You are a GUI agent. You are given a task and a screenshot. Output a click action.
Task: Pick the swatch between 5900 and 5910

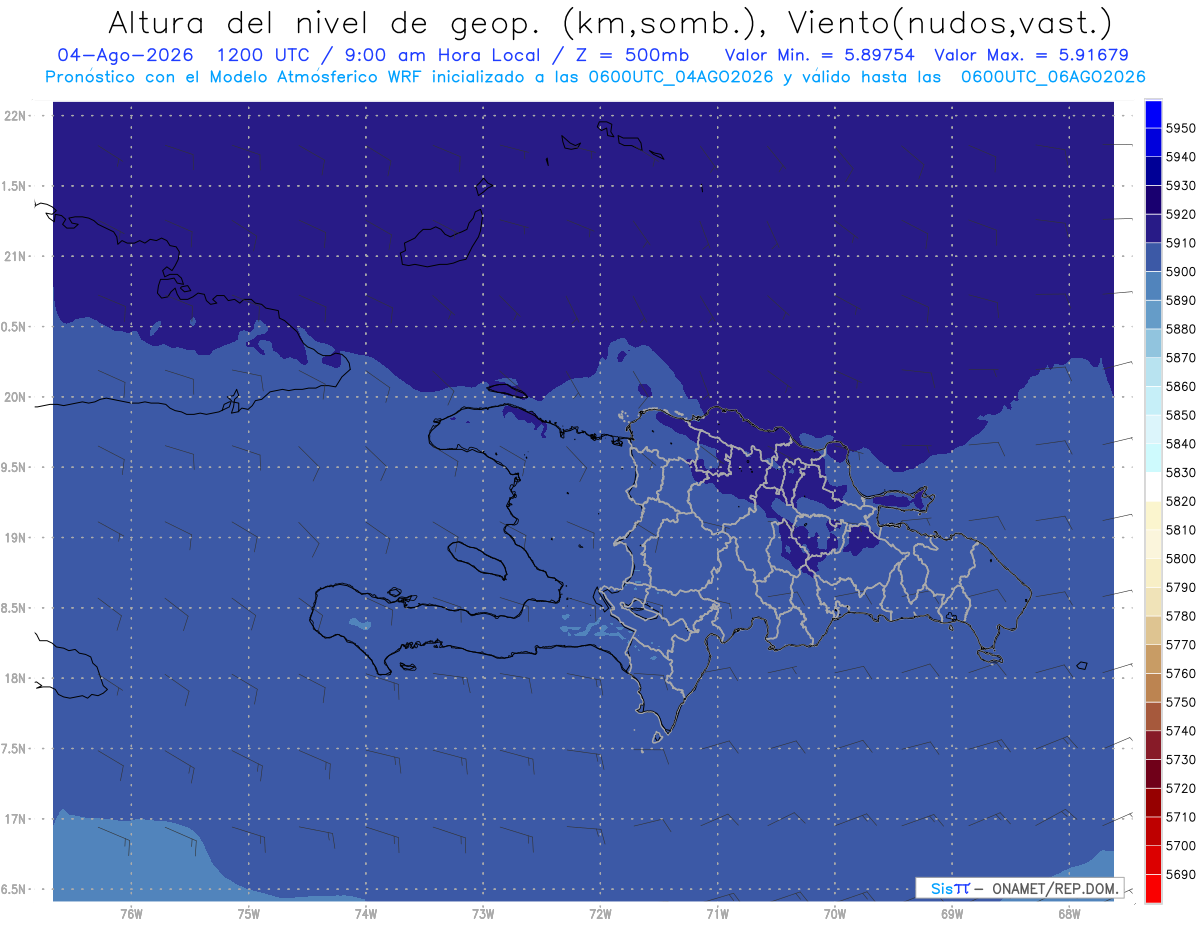(1153, 258)
